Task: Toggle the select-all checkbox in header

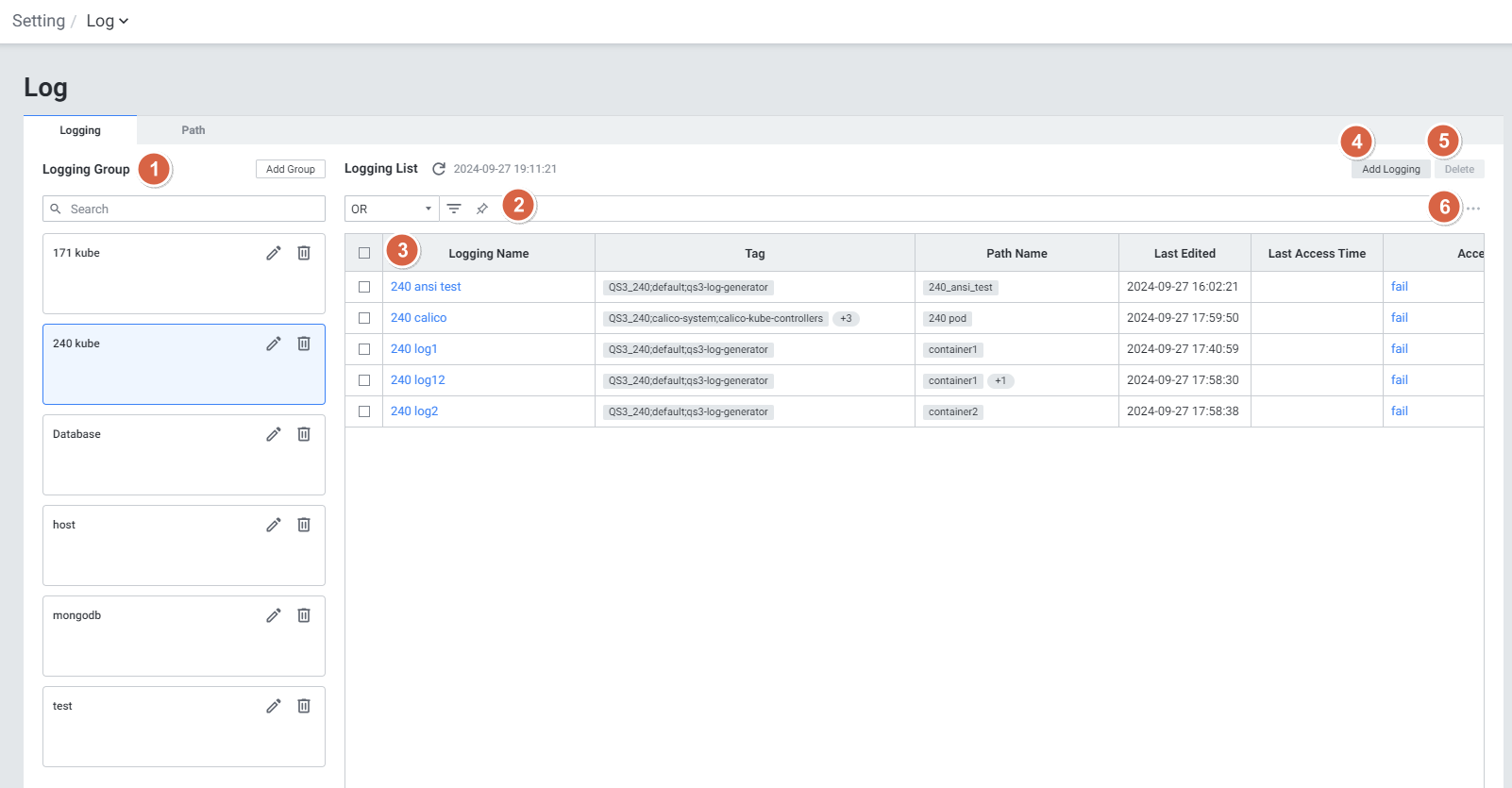Action: pos(364,253)
